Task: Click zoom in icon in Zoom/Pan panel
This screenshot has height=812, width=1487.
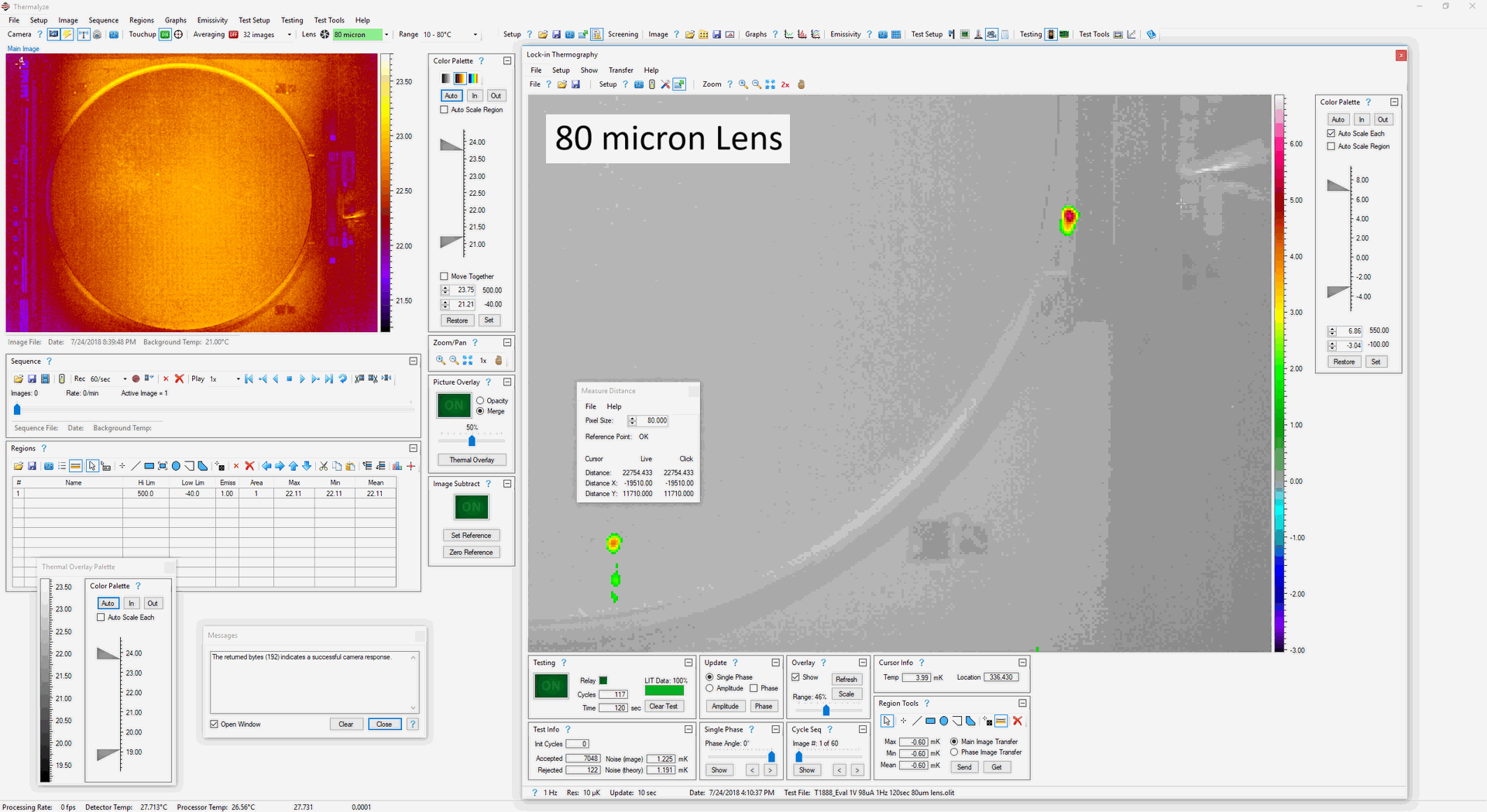Action: (440, 361)
